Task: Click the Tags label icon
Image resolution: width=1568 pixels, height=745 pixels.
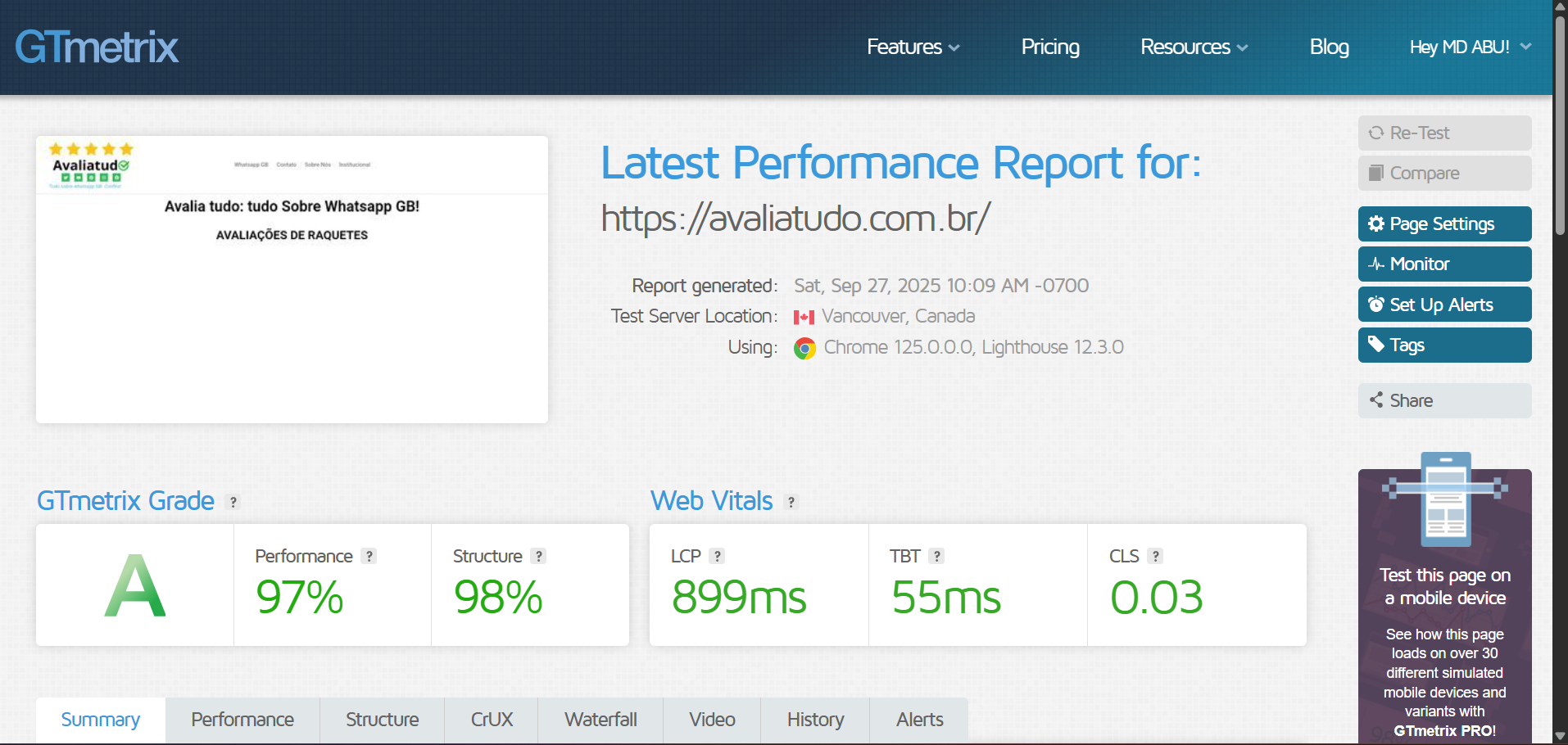Action: point(1376,345)
